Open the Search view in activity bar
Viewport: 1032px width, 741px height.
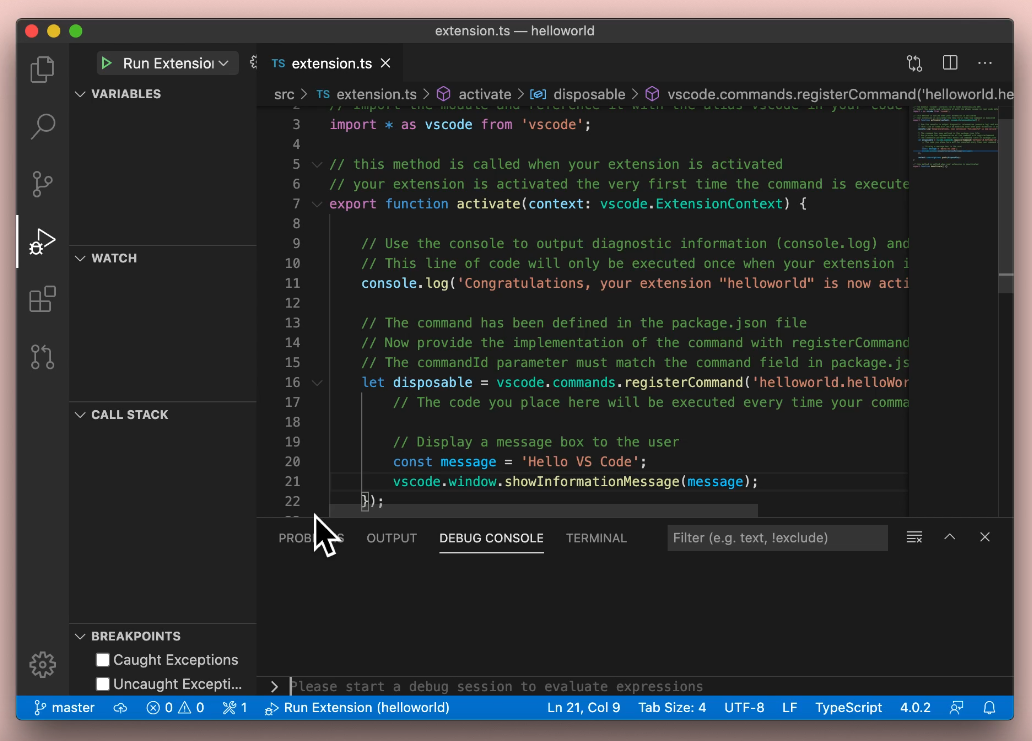tap(42, 126)
